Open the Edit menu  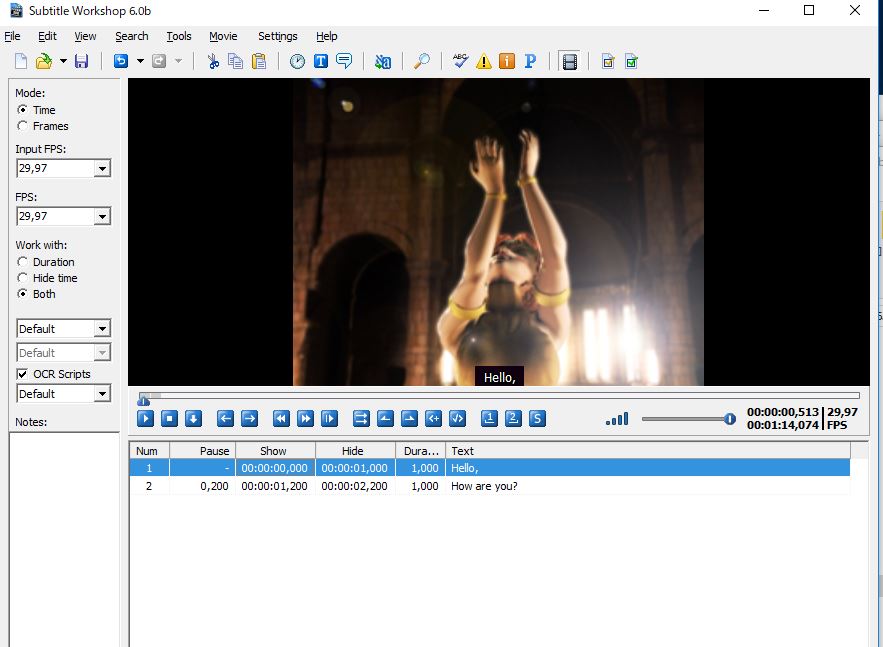click(x=47, y=36)
